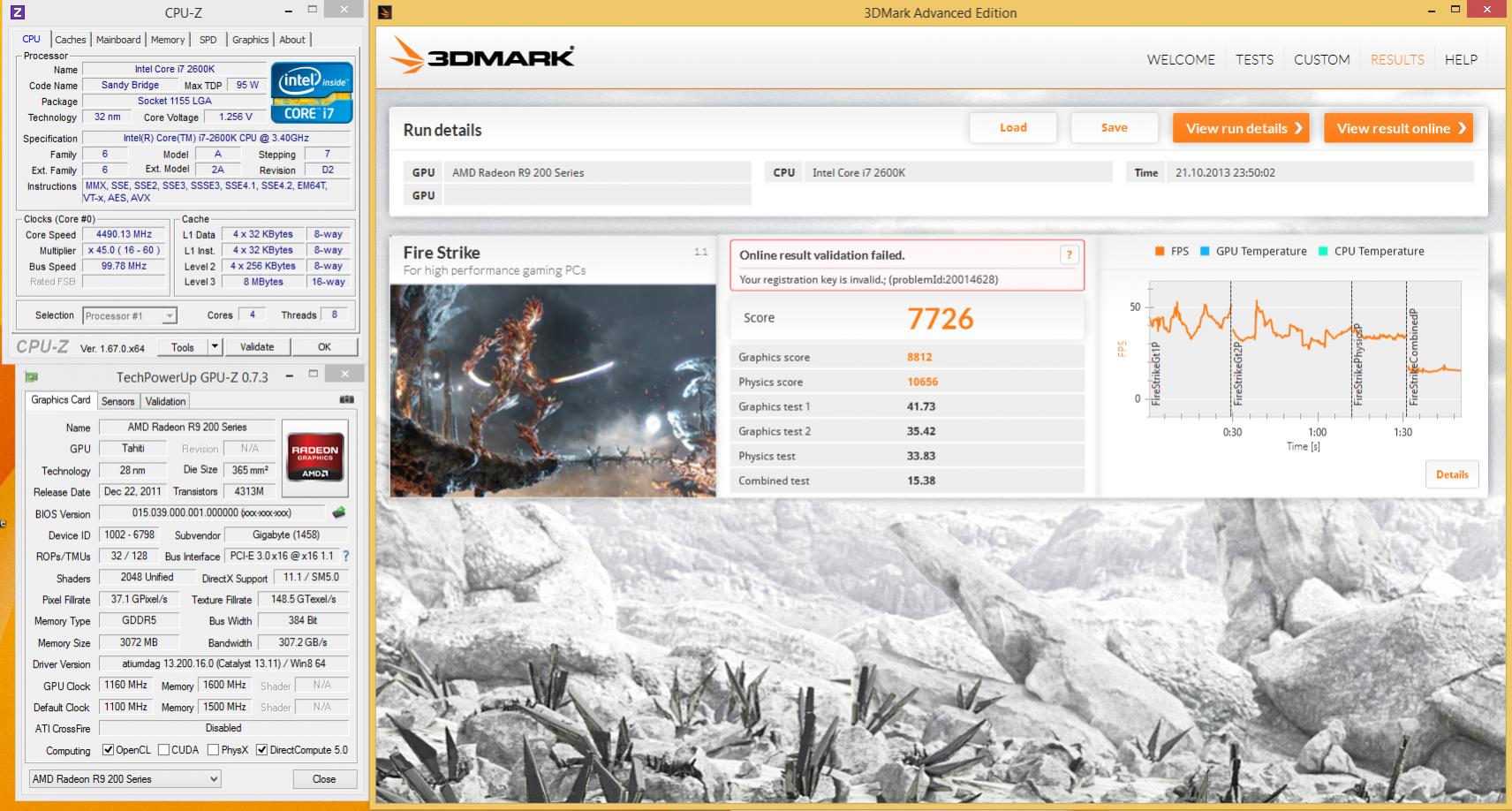Click View run details button
This screenshot has height=811, width=1512.
click(x=1241, y=128)
